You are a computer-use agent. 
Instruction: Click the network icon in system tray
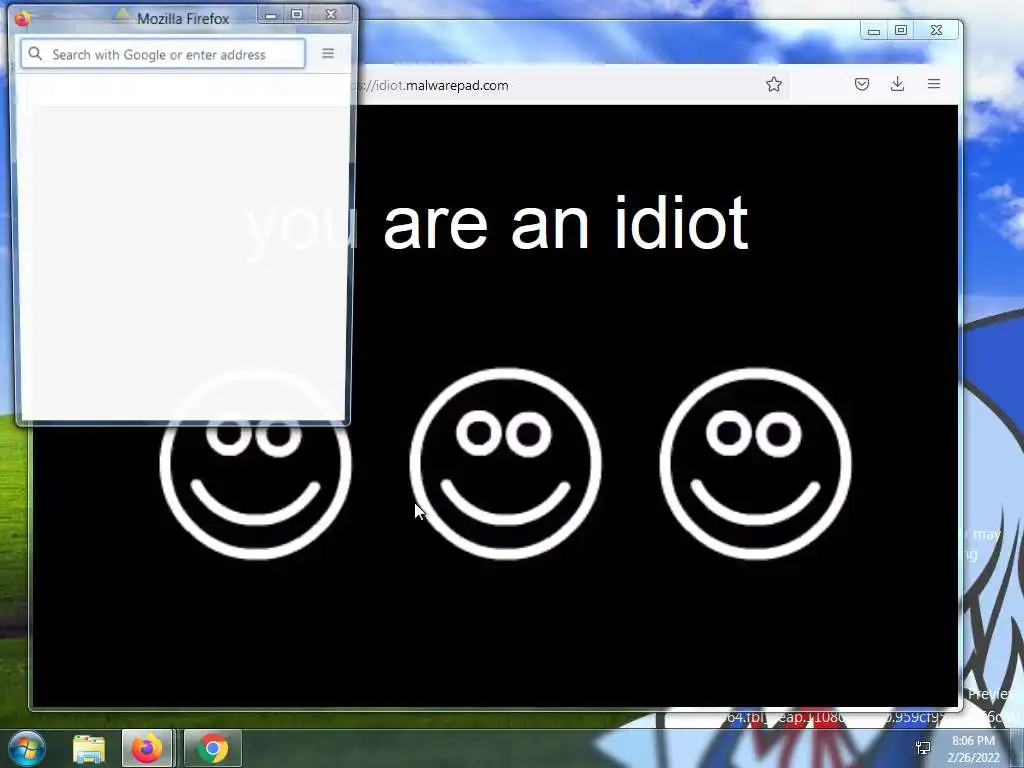[x=923, y=748]
